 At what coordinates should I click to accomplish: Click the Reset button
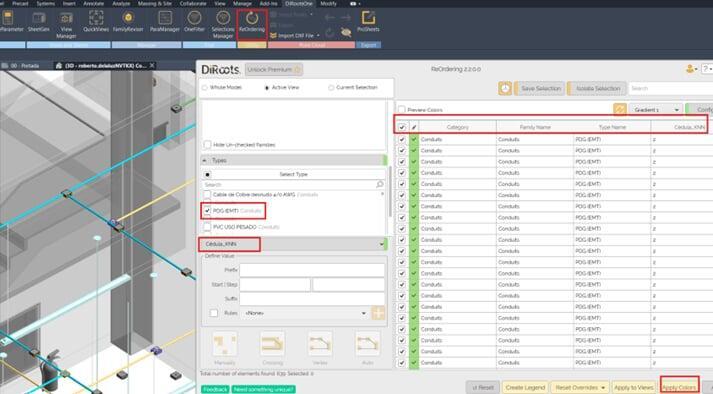(482, 388)
